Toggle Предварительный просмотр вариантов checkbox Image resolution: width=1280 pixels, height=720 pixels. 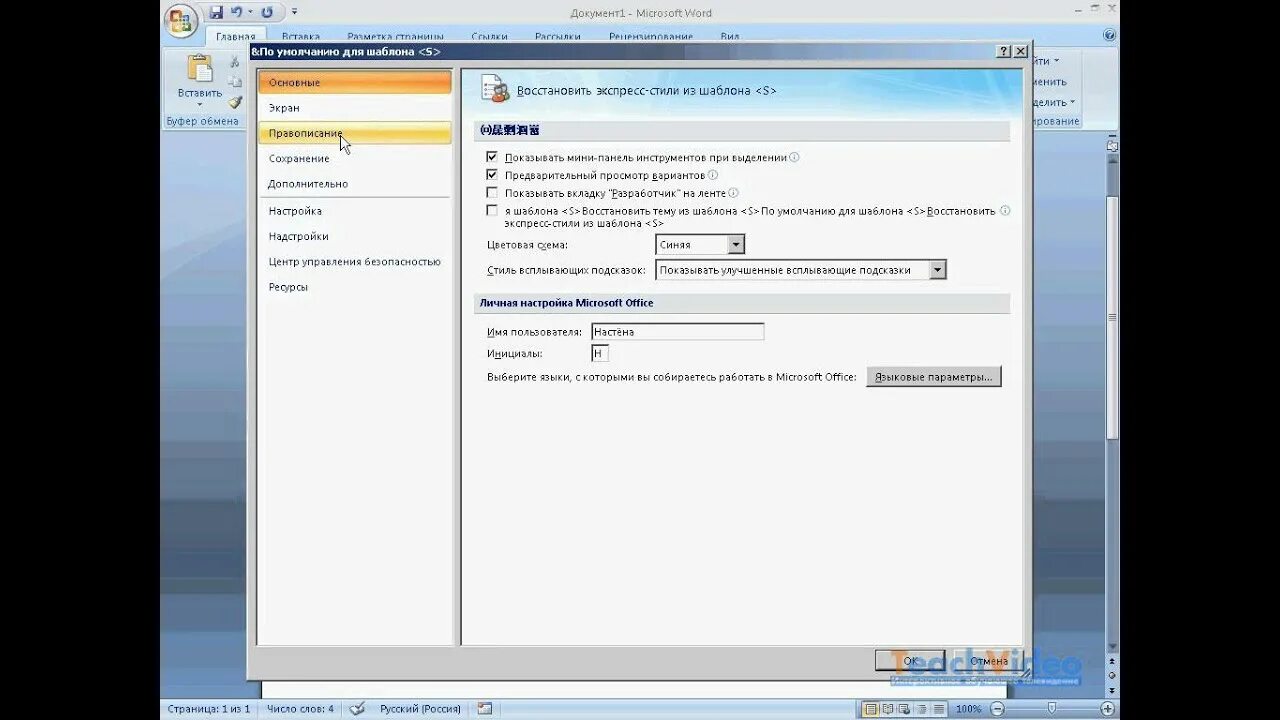coord(491,175)
